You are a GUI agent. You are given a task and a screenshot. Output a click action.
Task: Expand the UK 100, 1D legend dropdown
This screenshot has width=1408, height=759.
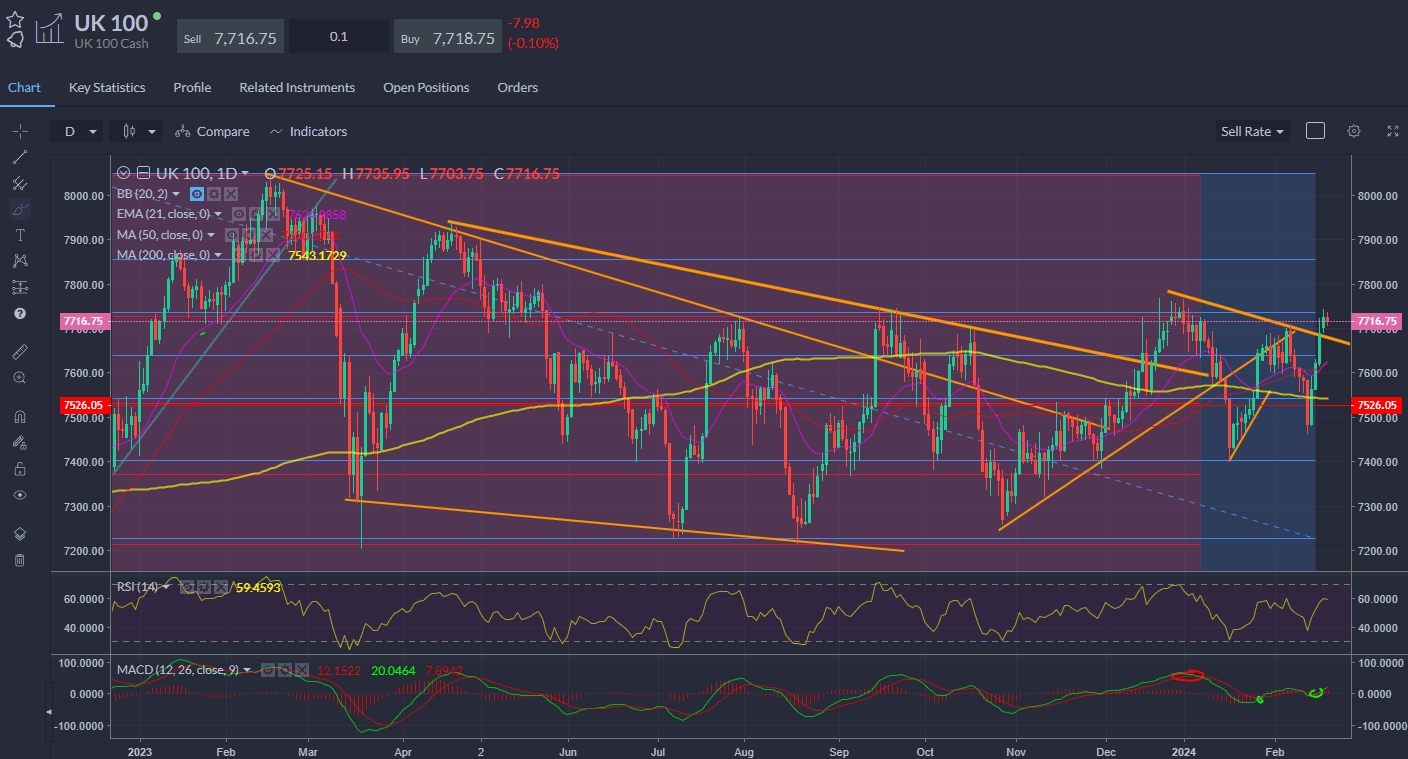244,173
